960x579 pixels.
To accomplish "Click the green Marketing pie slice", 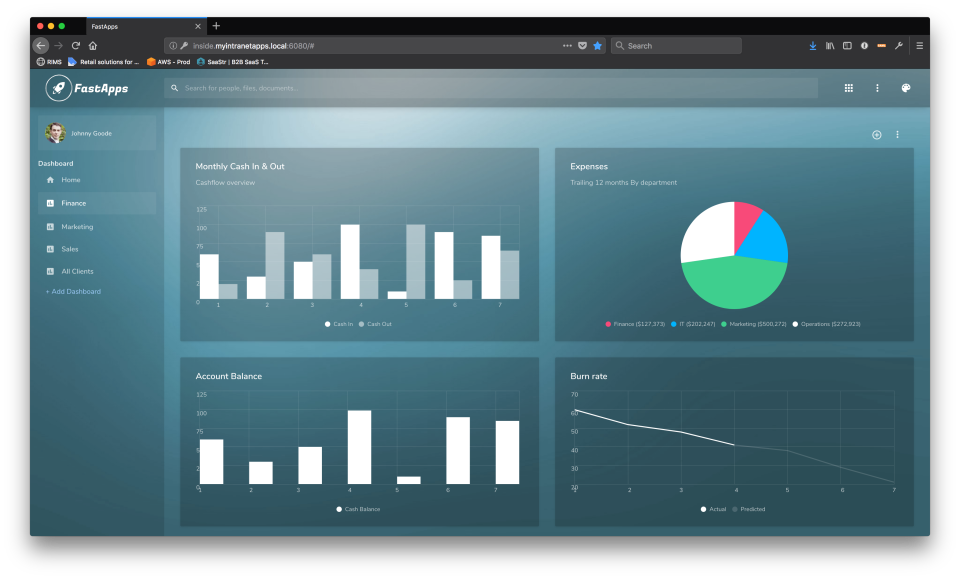I will pos(733,285).
